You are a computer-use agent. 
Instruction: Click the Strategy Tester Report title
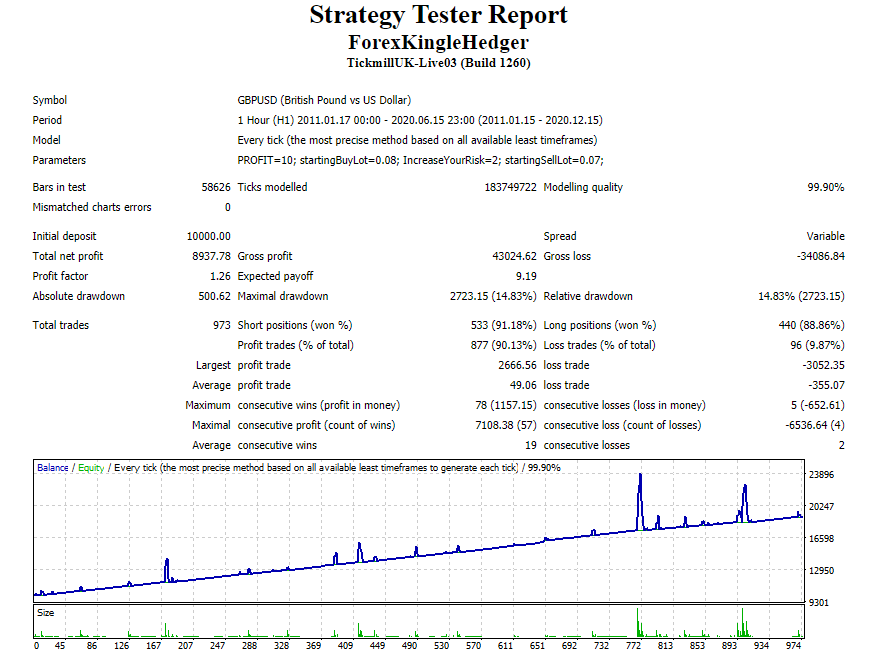438,16
